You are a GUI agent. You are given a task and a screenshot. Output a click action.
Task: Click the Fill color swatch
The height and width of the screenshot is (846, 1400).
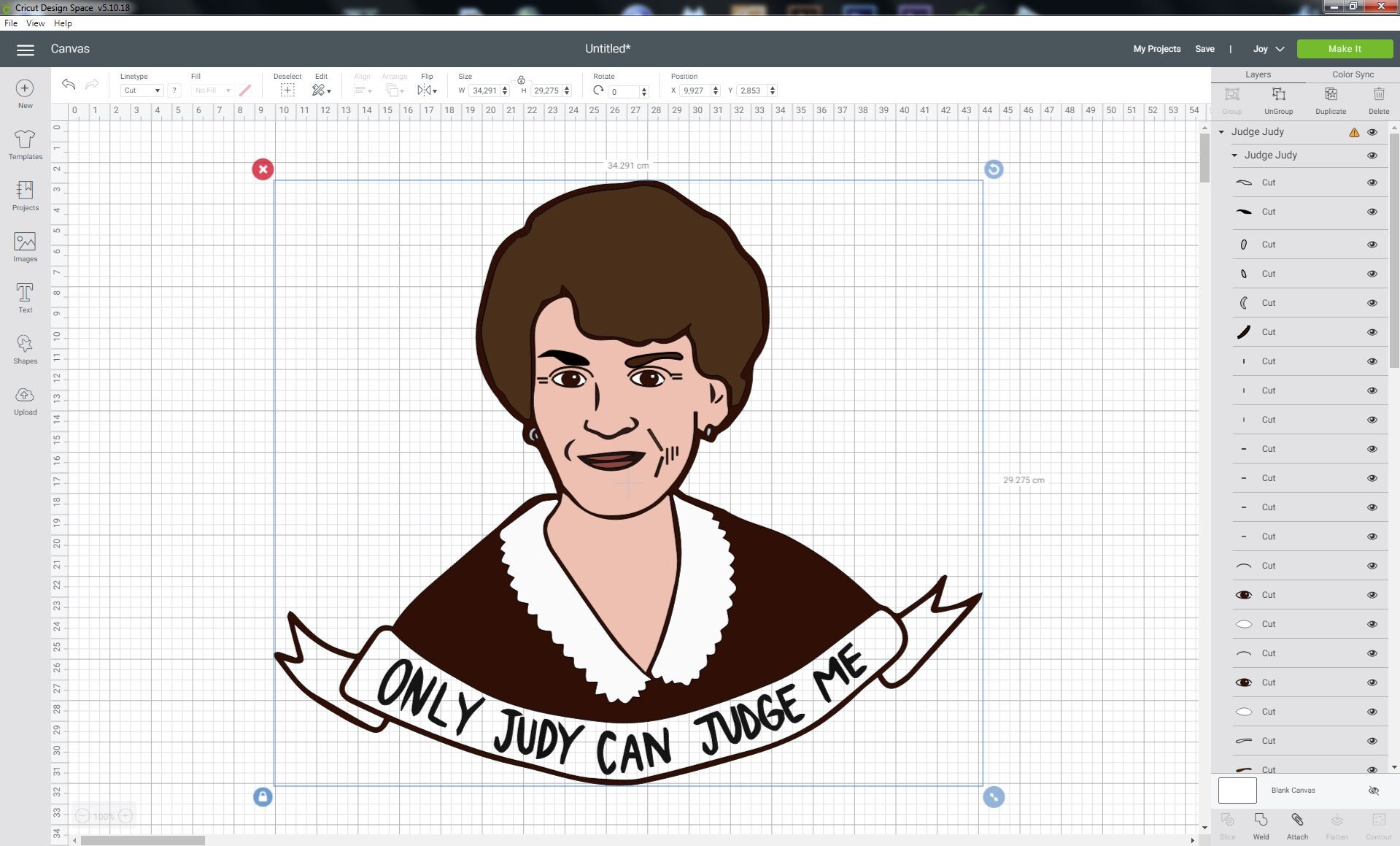point(244,90)
